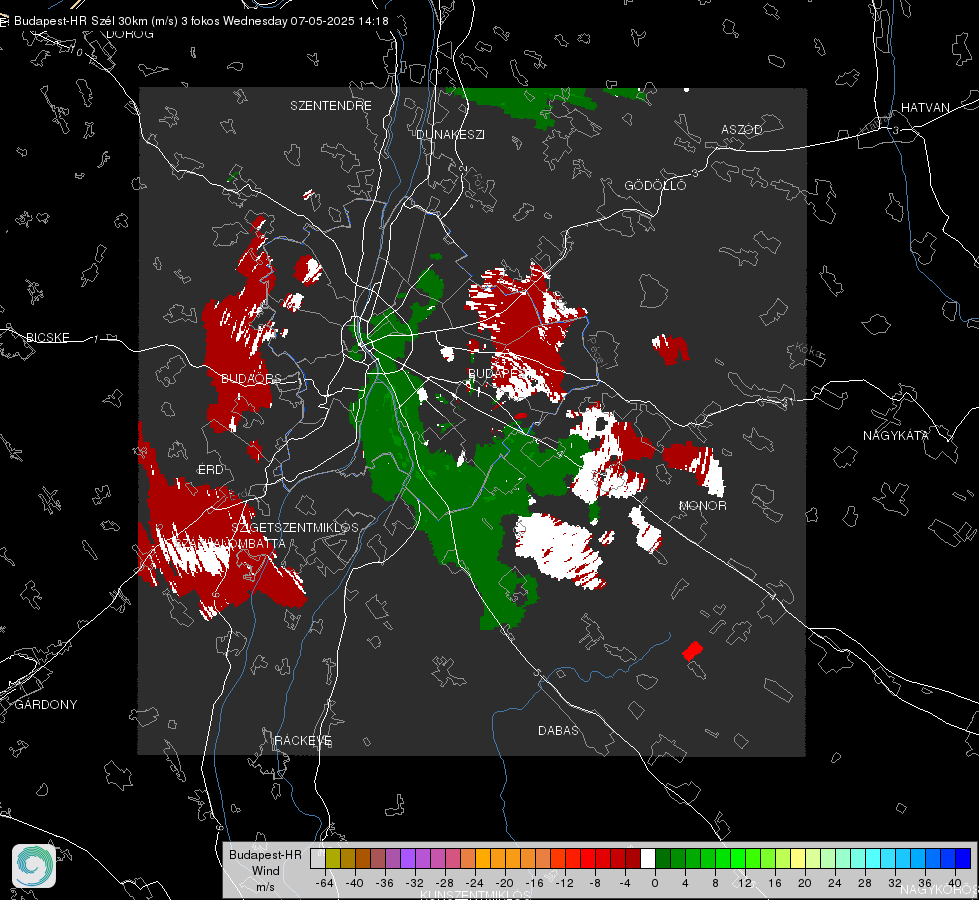Screen dimensions: 979x900
Task: Select the dark blue rightmost legend swatch
Action: (x=963, y=859)
